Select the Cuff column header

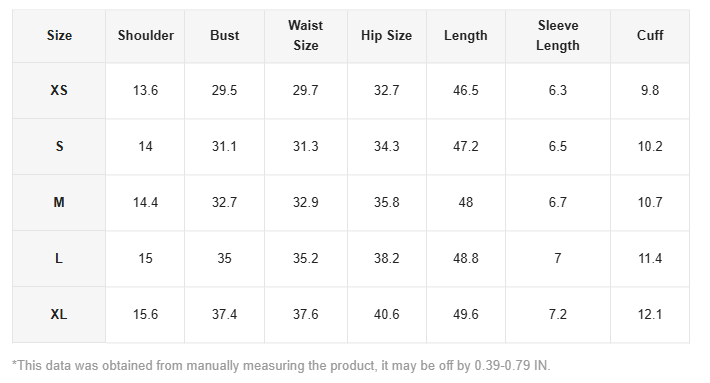click(650, 35)
